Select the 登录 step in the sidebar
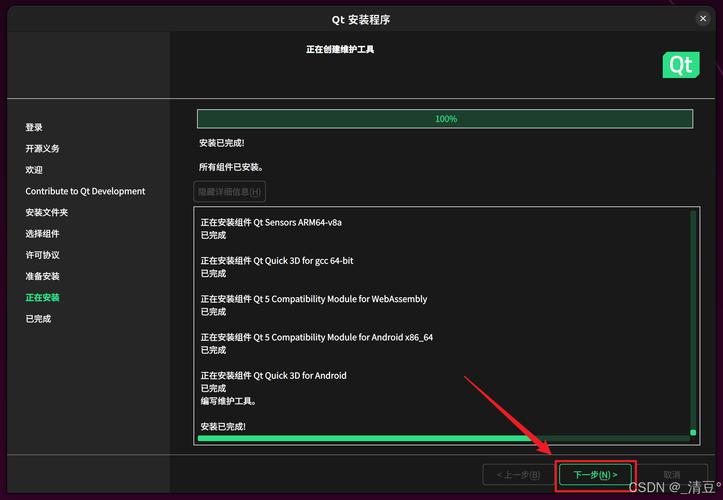The image size is (723, 500). [x=34, y=127]
